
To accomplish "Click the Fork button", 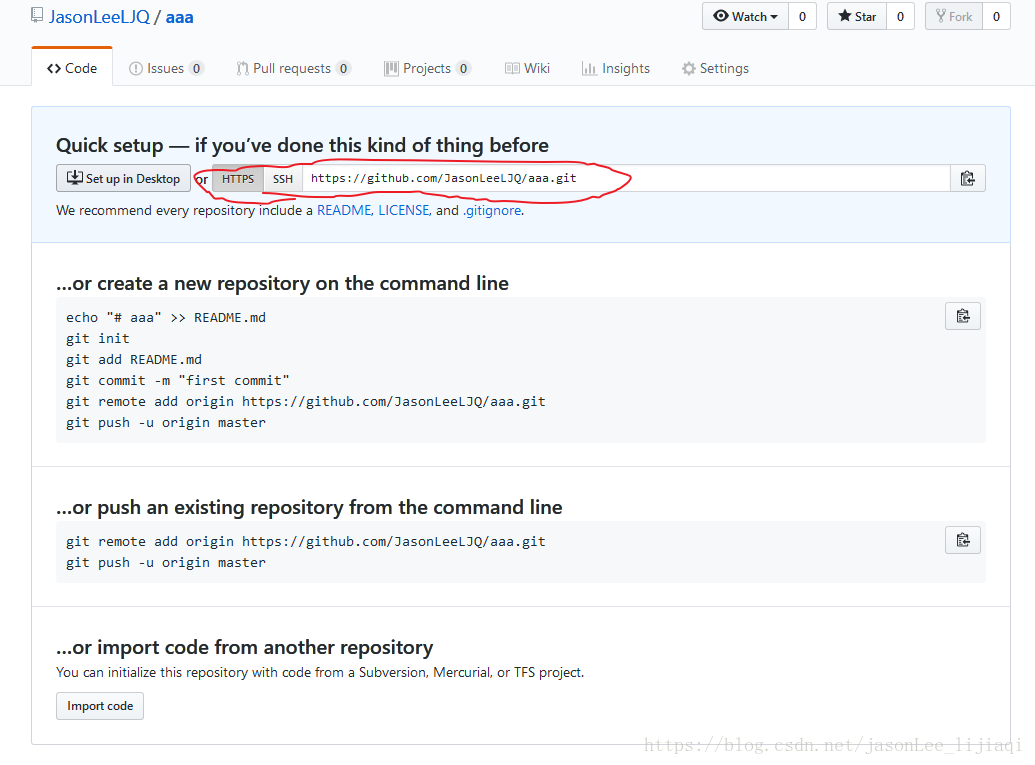I will 954,17.
